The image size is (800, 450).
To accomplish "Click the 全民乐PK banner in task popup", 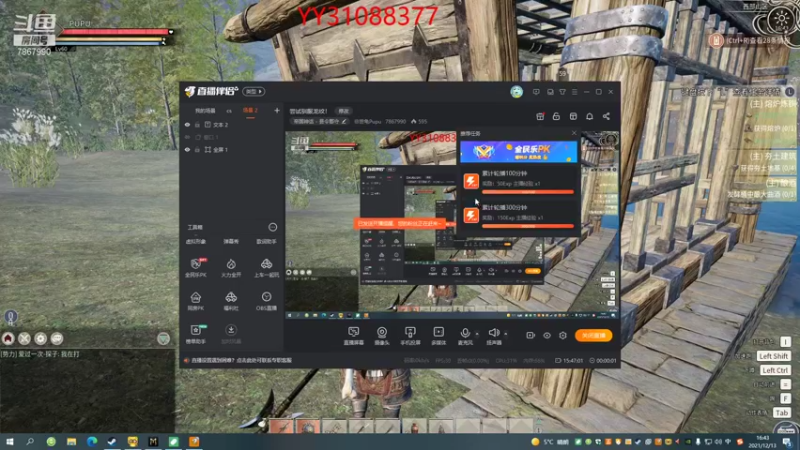I will (519, 152).
